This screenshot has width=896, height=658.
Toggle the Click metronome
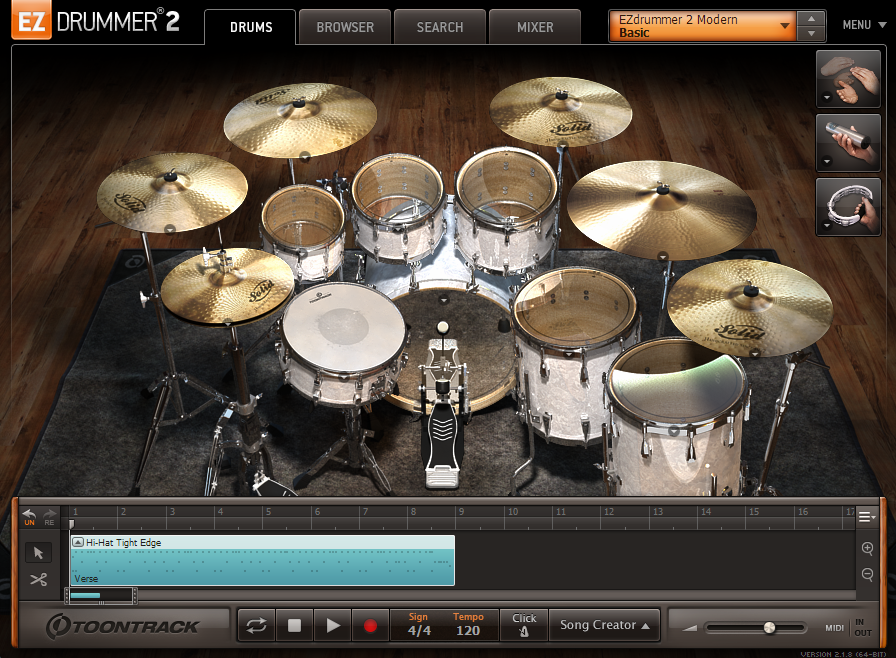point(524,625)
